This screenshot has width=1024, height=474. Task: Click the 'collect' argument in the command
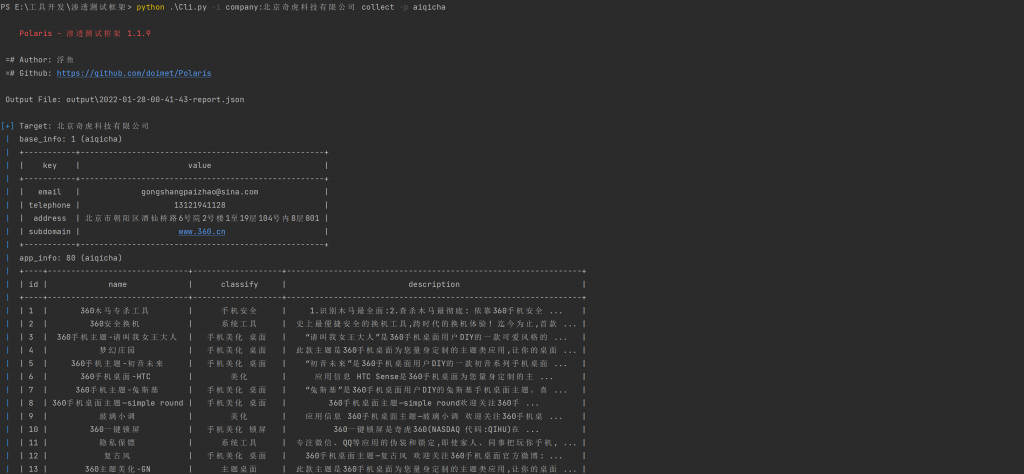click(377, 7)
